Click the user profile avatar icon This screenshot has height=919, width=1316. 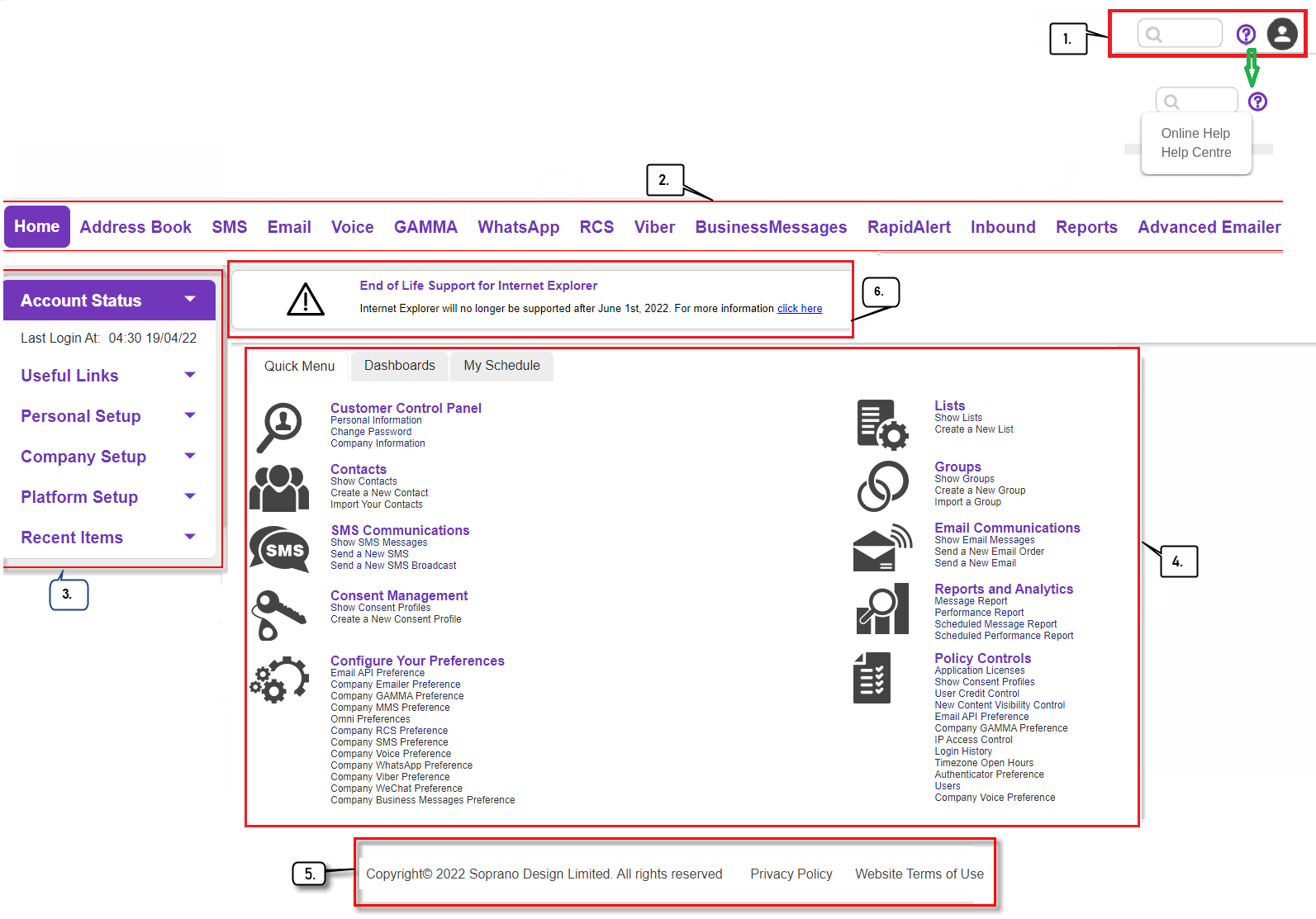(x=1281, y=34)
